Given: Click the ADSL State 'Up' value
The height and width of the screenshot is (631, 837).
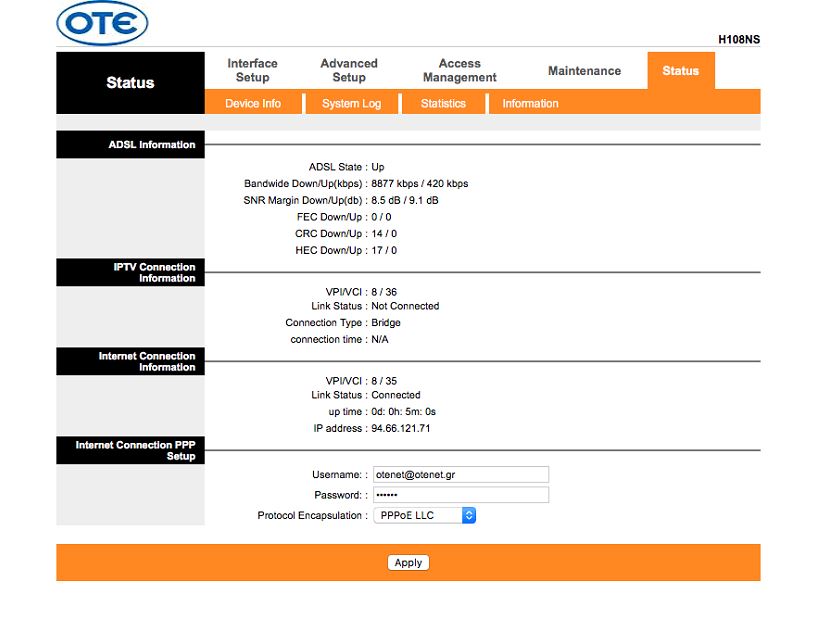Looking at the screenshot, I should click(377, 167).
